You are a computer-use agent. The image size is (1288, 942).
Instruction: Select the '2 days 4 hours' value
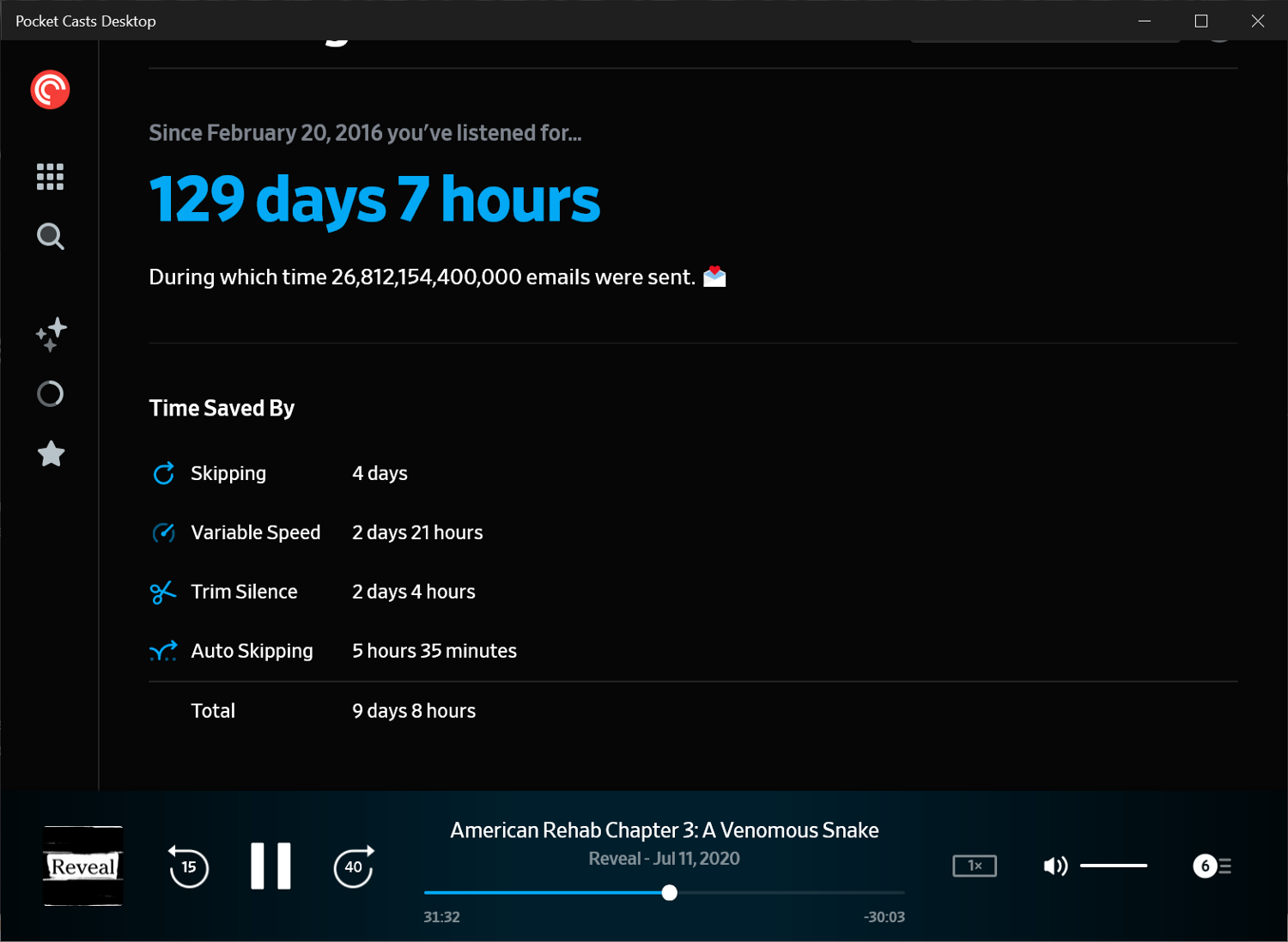(x=414, y=592)
